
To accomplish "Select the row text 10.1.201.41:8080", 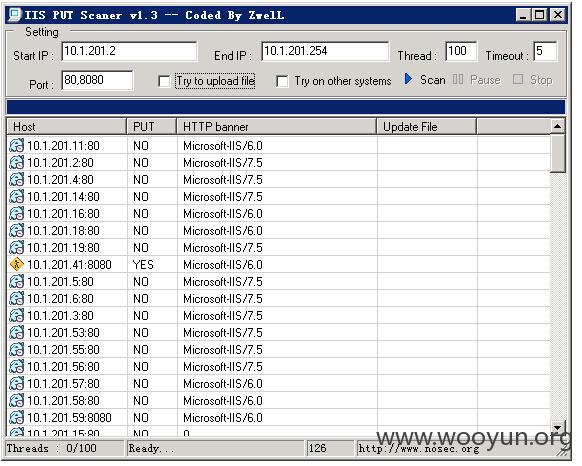I will click(69, 265).
